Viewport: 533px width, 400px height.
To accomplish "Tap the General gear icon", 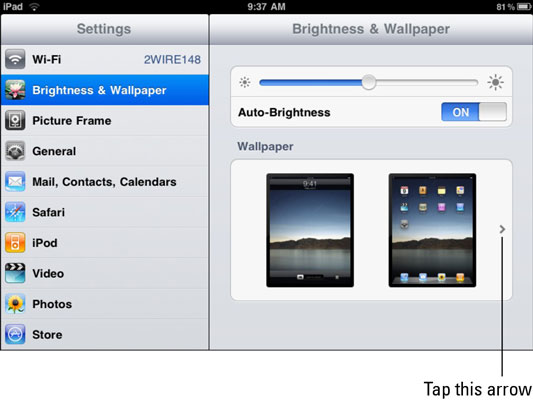I will click(x=15, y=151).
